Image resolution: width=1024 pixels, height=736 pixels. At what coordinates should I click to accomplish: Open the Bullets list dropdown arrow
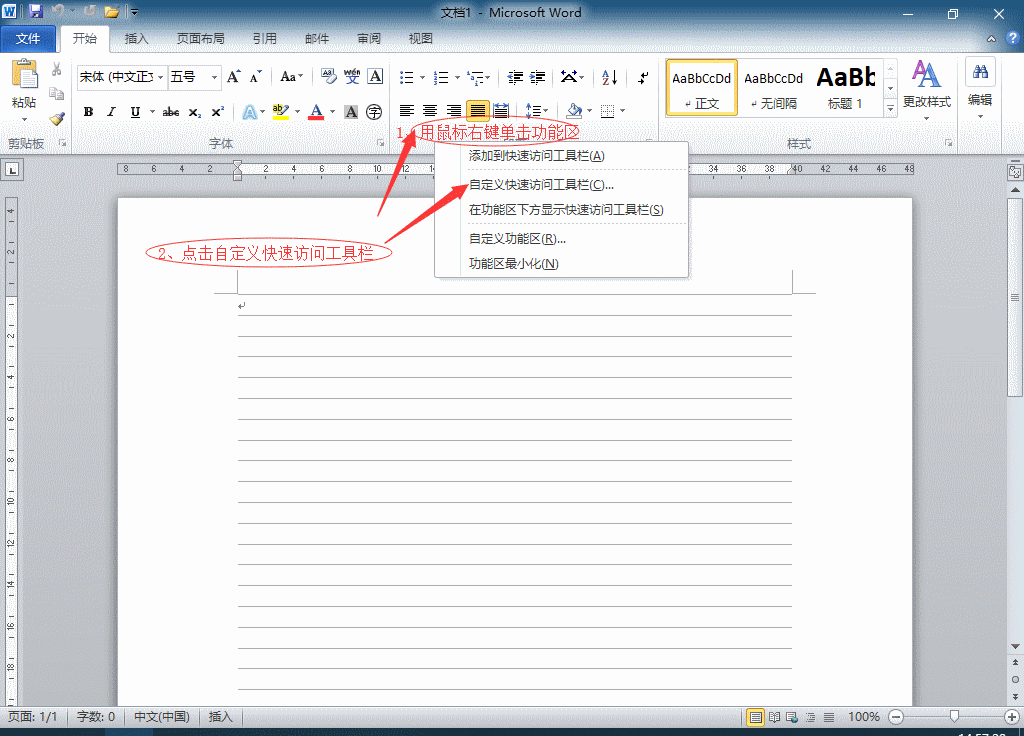422,78
